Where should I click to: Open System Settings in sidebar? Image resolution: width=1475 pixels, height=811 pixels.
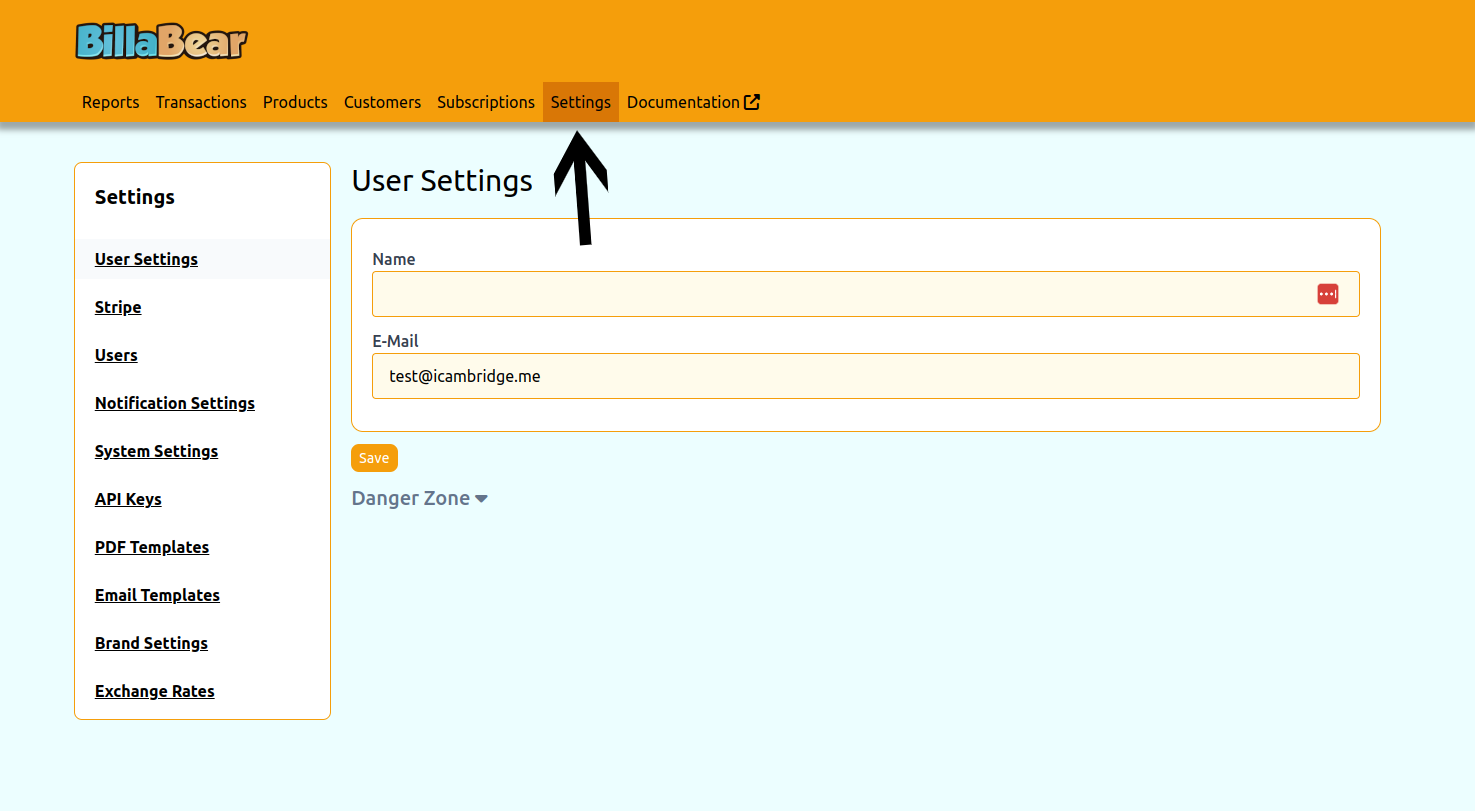pos(156,451)
